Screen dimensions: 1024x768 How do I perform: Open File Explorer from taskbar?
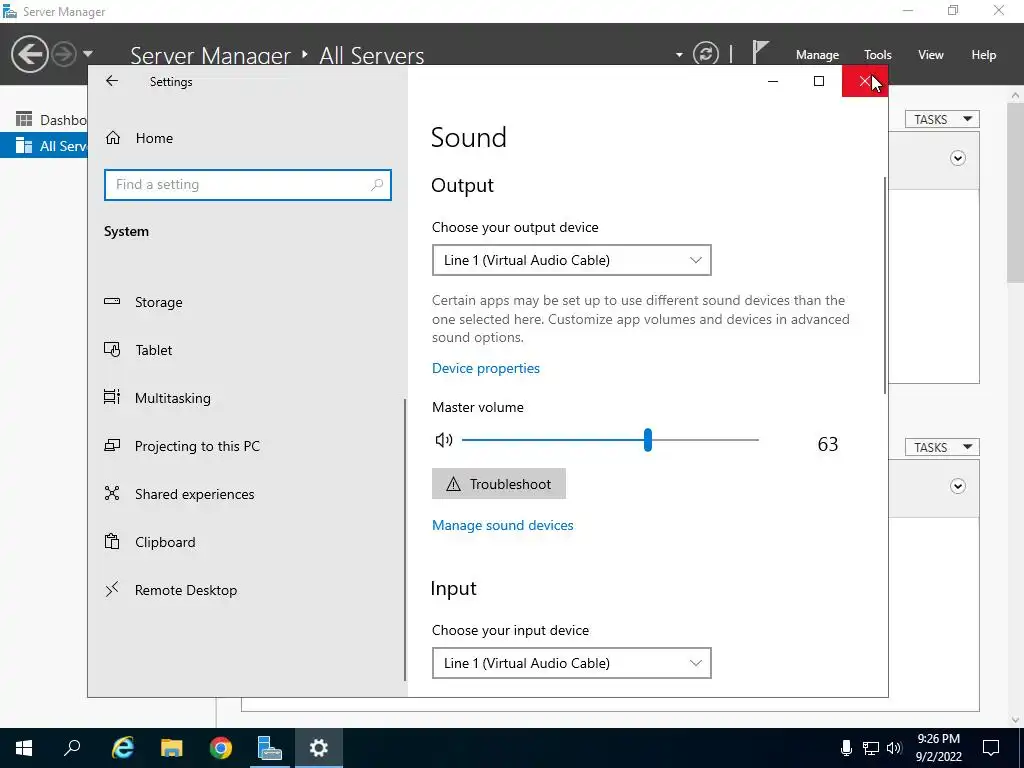pyautogui.click(x=172, y=748)
